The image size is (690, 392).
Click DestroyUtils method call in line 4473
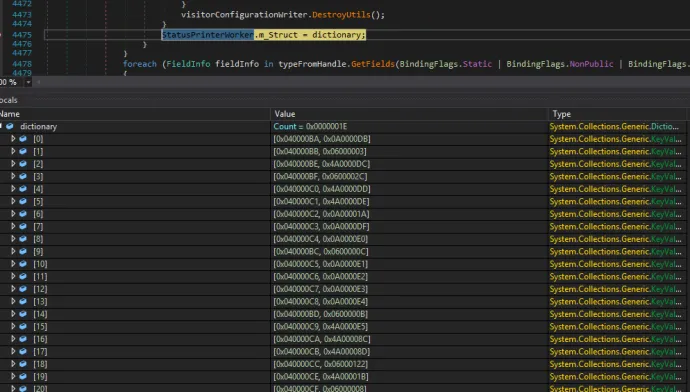coord(341,15)
